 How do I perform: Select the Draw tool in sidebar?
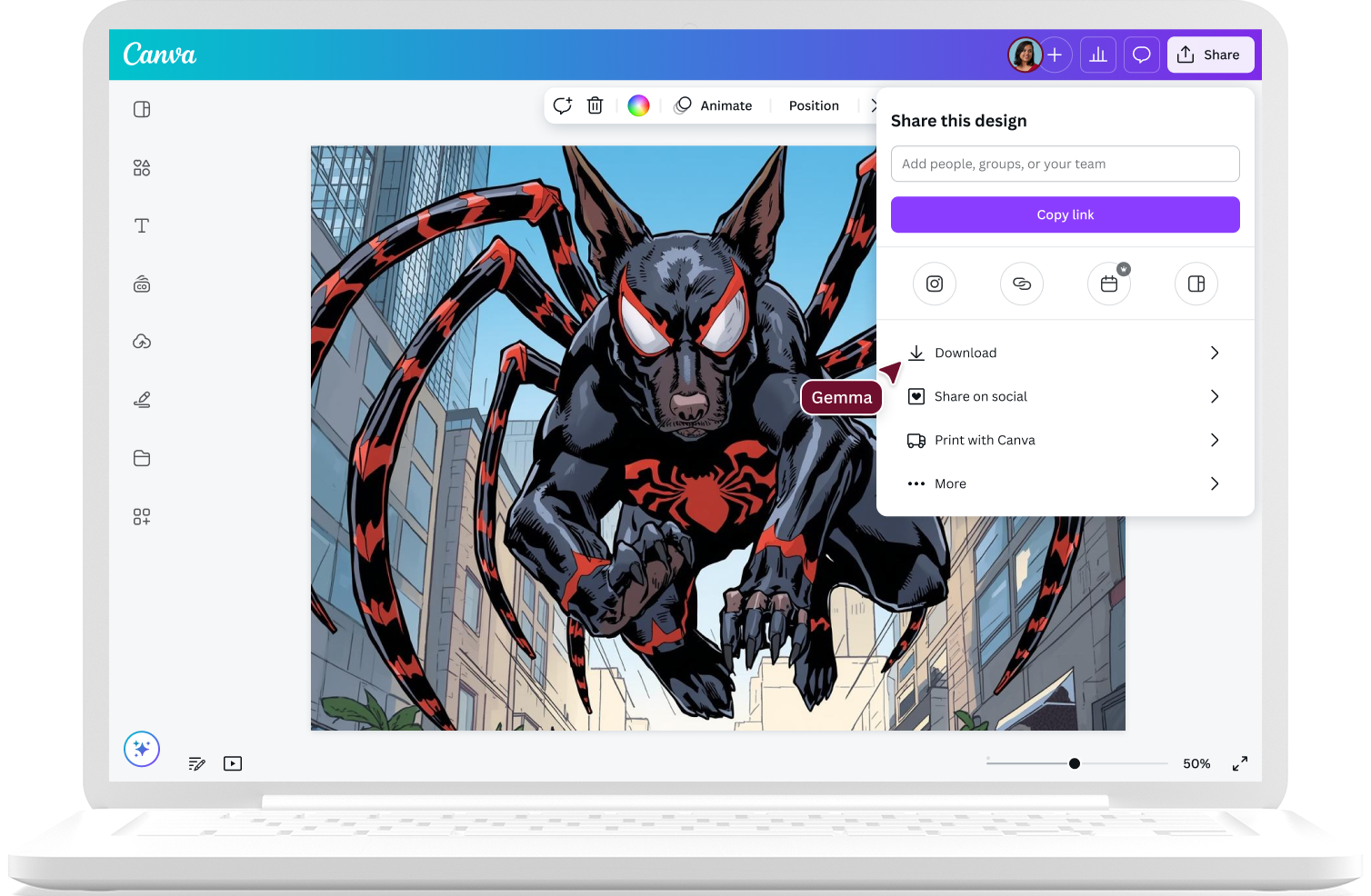[x=142, y=400]
